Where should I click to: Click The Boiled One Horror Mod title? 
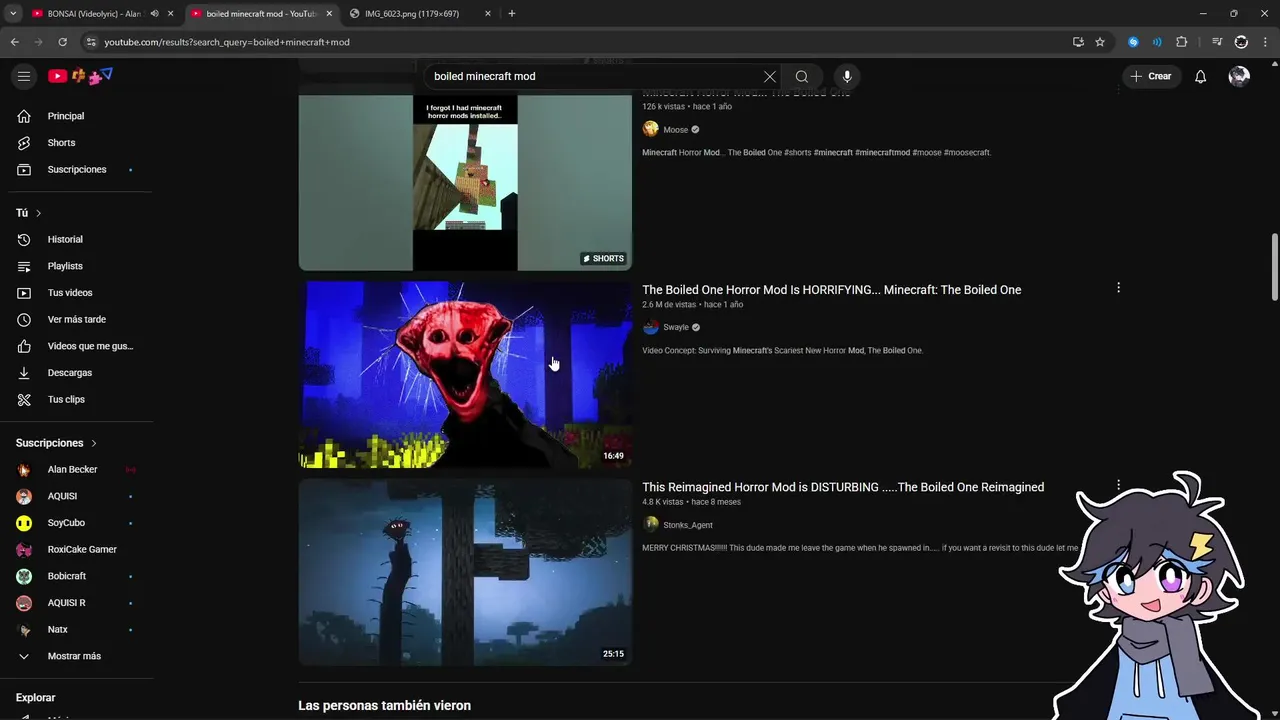click(831, 290)
